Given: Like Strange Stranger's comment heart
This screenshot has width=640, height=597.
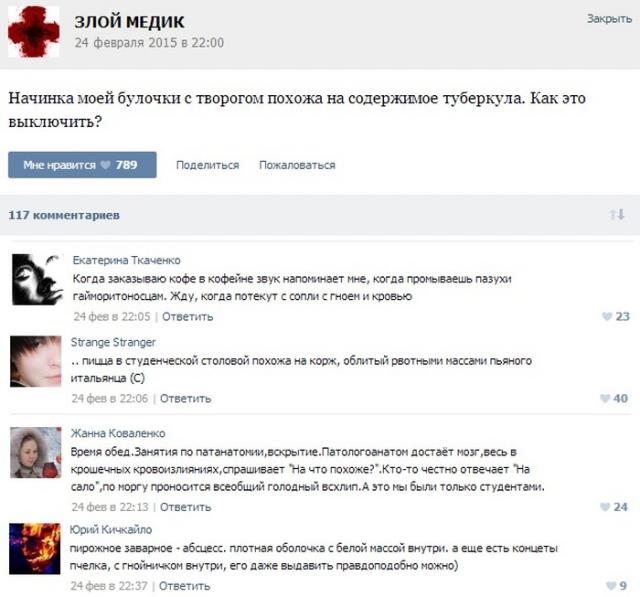Looking at the screenshot, I should tap(604, 398).
